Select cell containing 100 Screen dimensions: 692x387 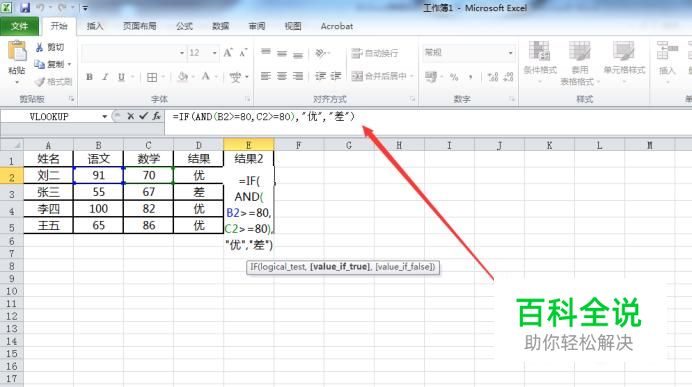98,209
